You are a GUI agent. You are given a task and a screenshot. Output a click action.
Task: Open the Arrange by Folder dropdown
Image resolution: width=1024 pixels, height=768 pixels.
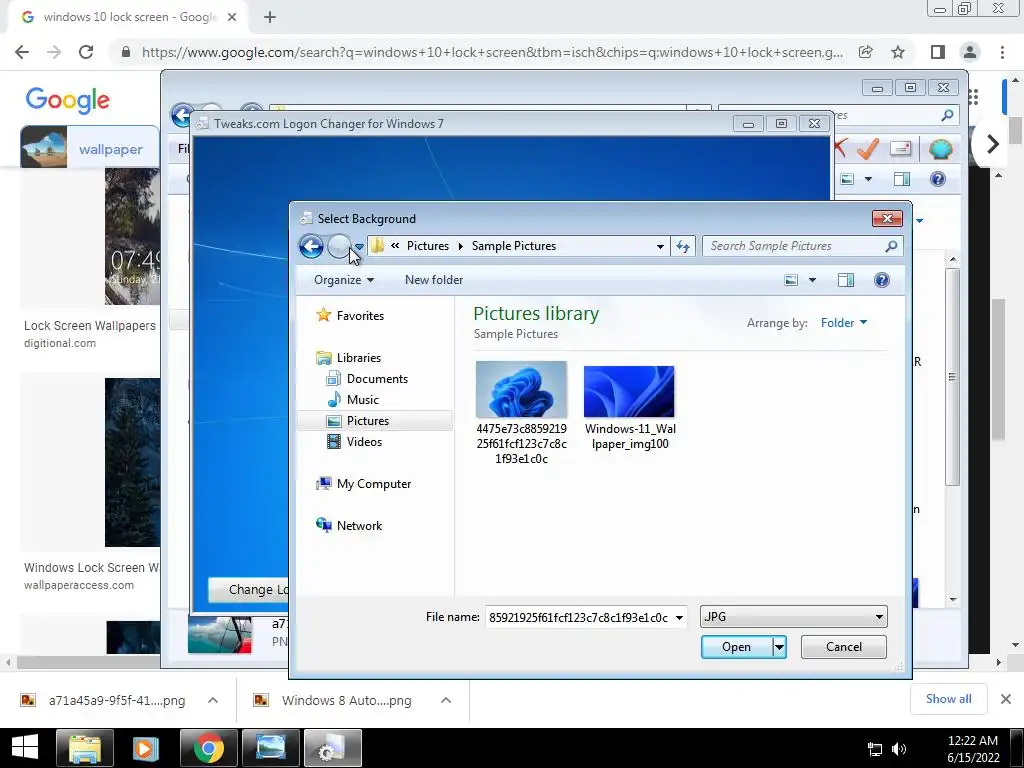click(844, 323)
